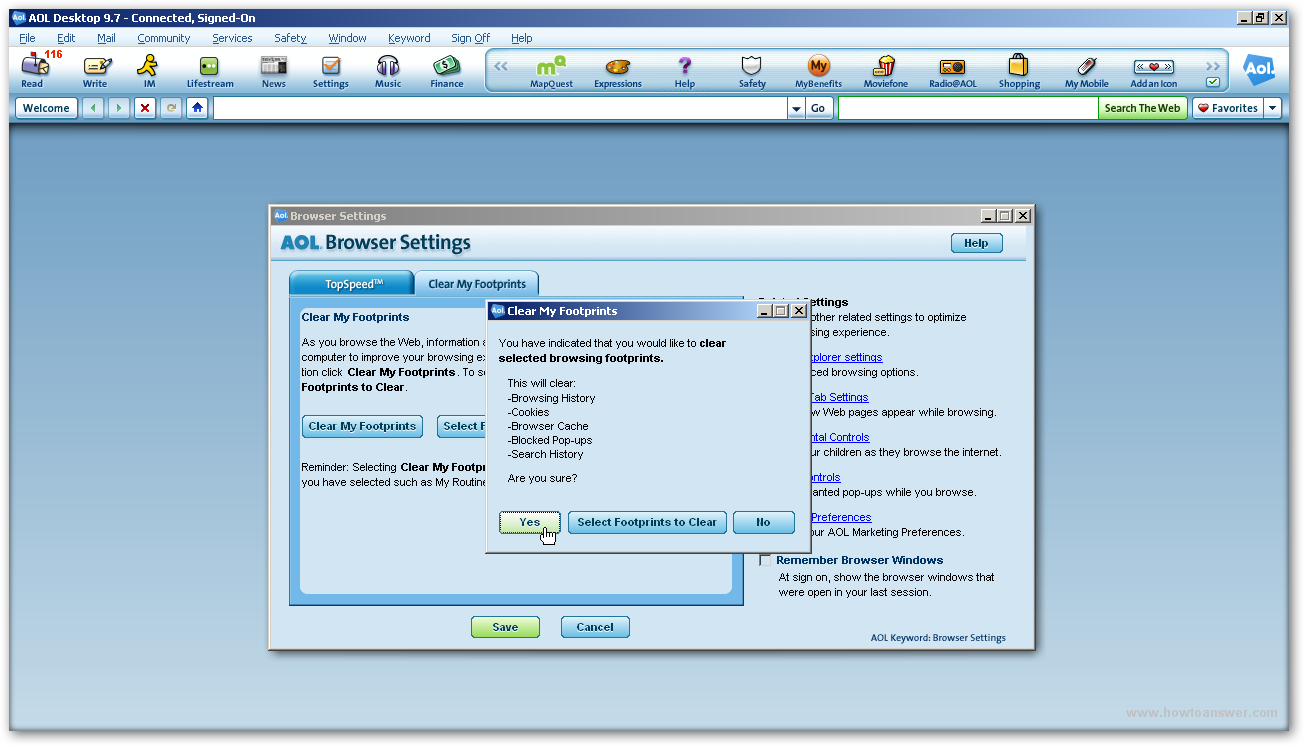Viewport: 1304px width, 746px height.
Task: Expand the Favorites dropdown arrow
Action: click(1272, 108)
